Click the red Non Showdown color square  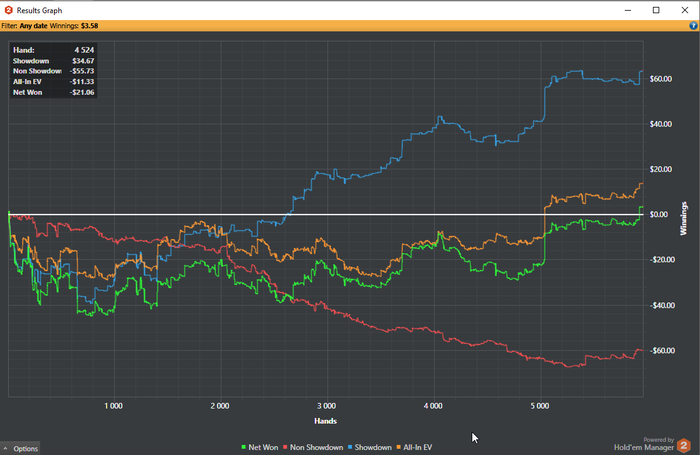(x=286, y=447)
